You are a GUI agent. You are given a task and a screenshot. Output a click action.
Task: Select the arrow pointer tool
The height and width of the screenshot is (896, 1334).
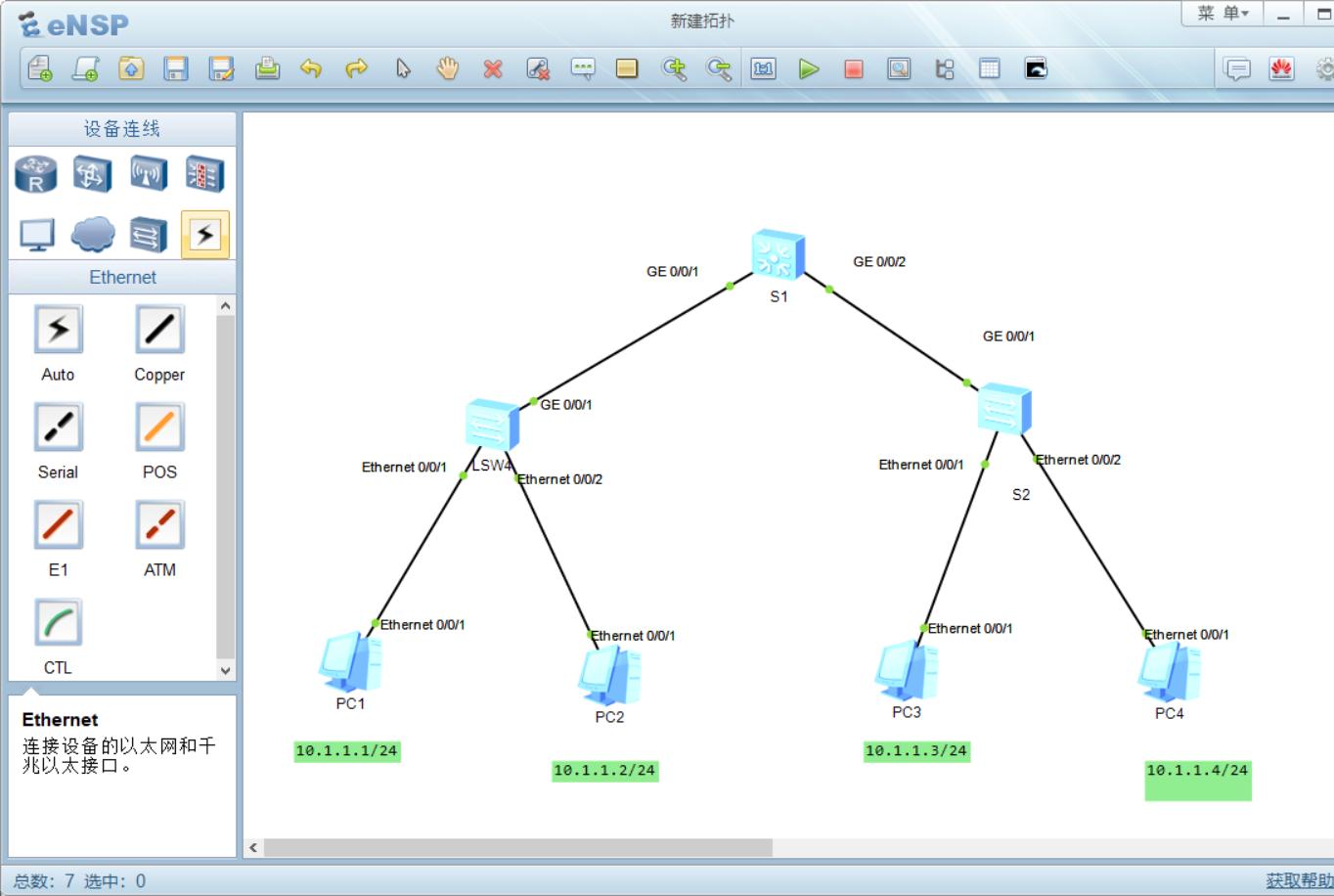tap(403, 68)
